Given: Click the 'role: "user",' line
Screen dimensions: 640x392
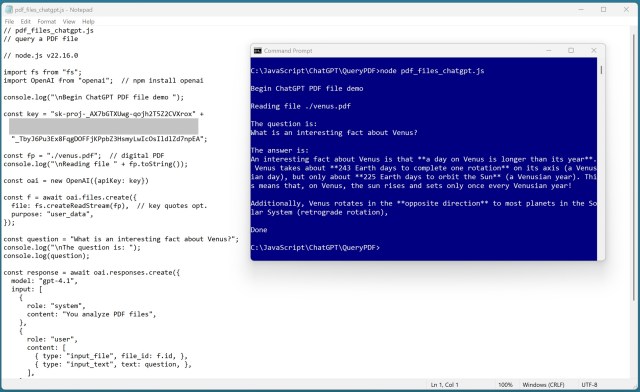Looking at the screenshot, I should 52,339.
